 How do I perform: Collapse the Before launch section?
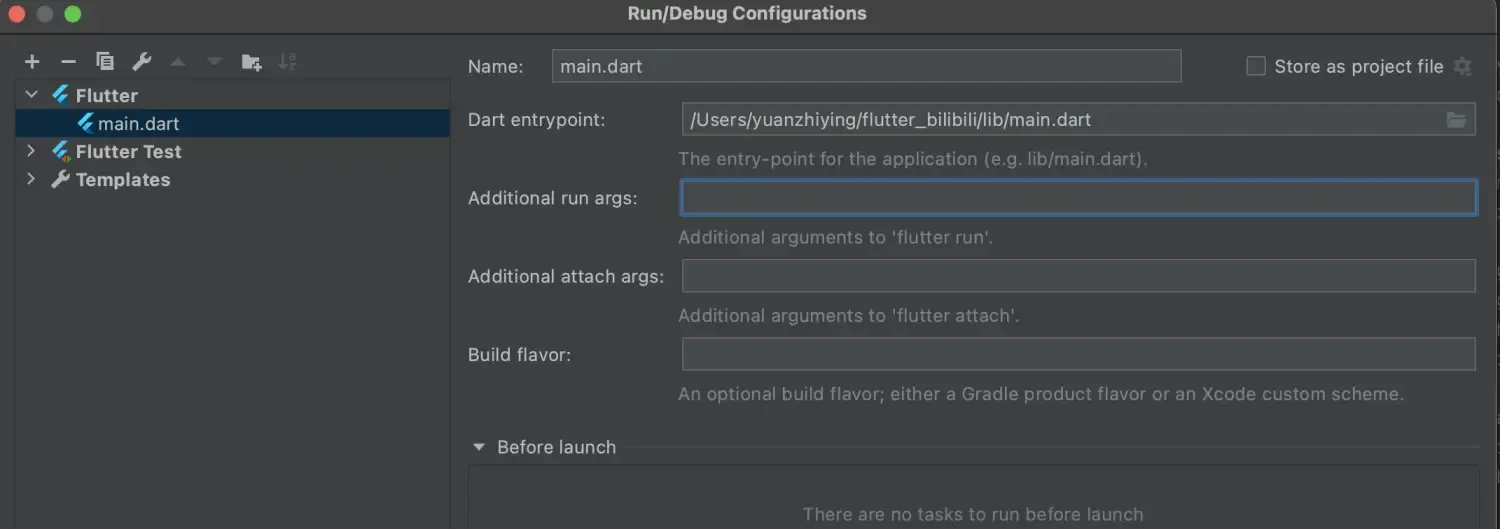point(479,447)
